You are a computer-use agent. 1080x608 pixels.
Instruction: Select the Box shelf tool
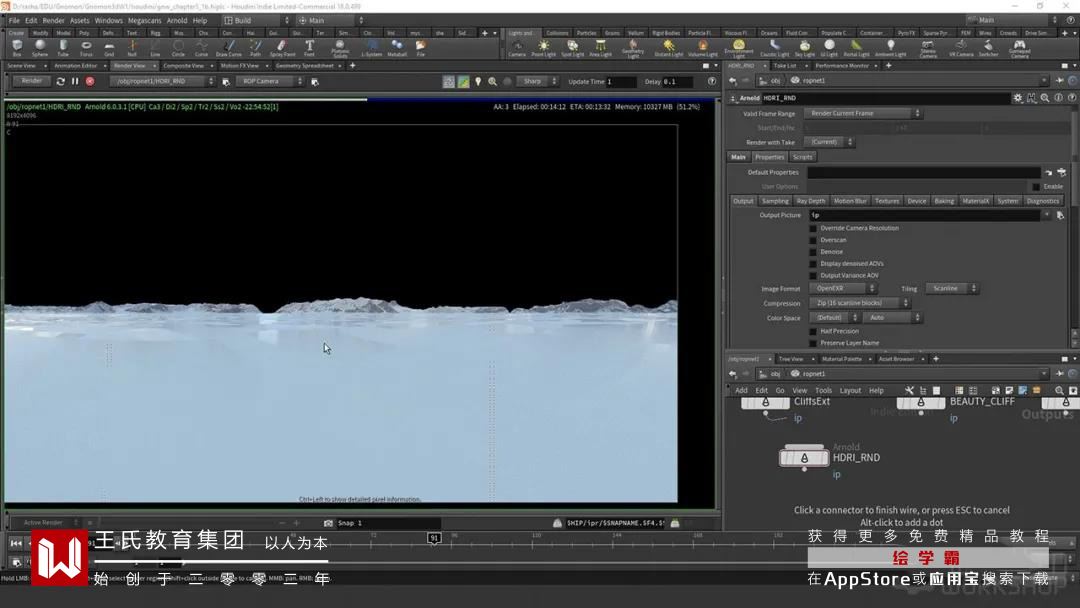17,48
